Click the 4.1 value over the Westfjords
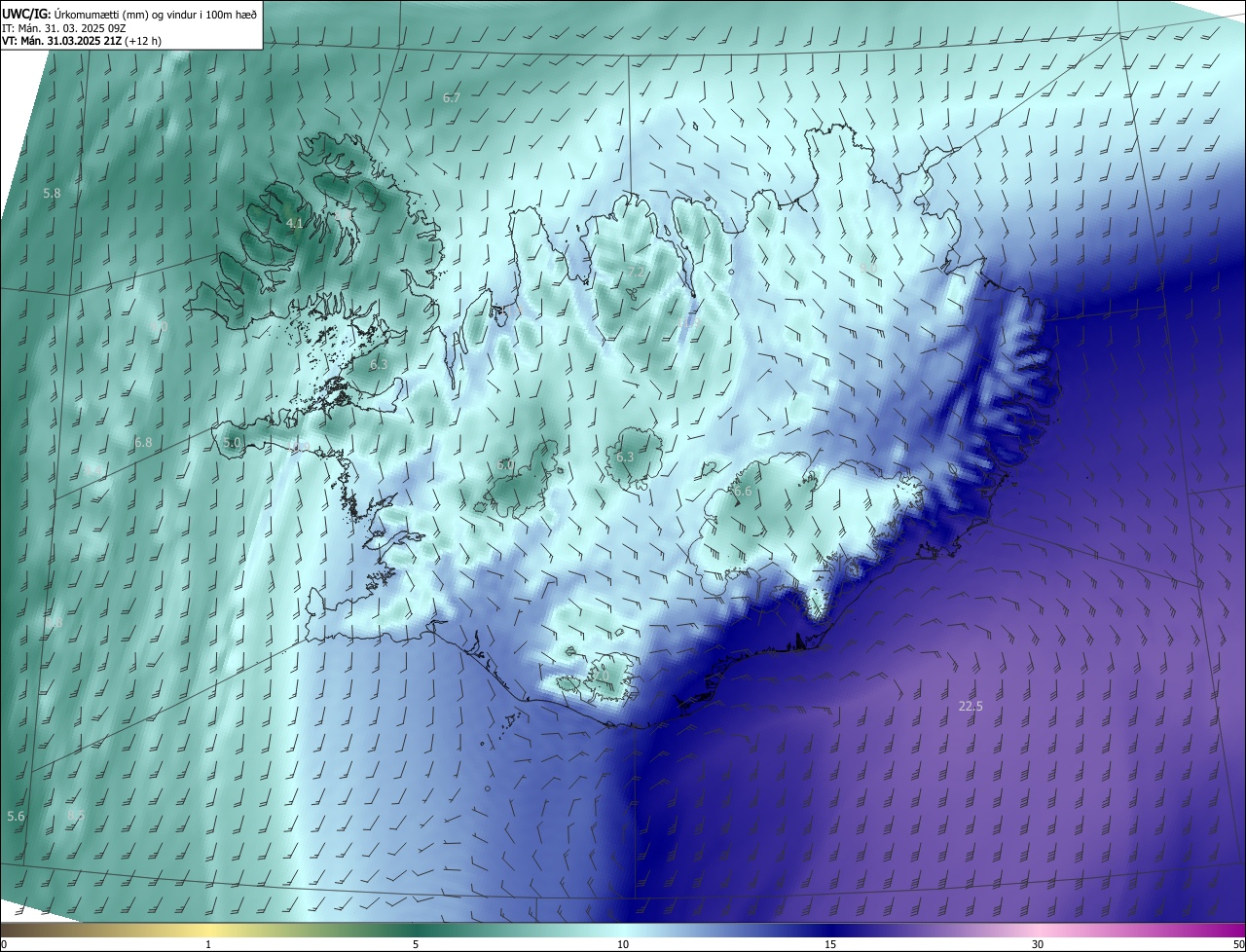The image size is (1246, 952). pyautogui.click(x=295, y=224)
